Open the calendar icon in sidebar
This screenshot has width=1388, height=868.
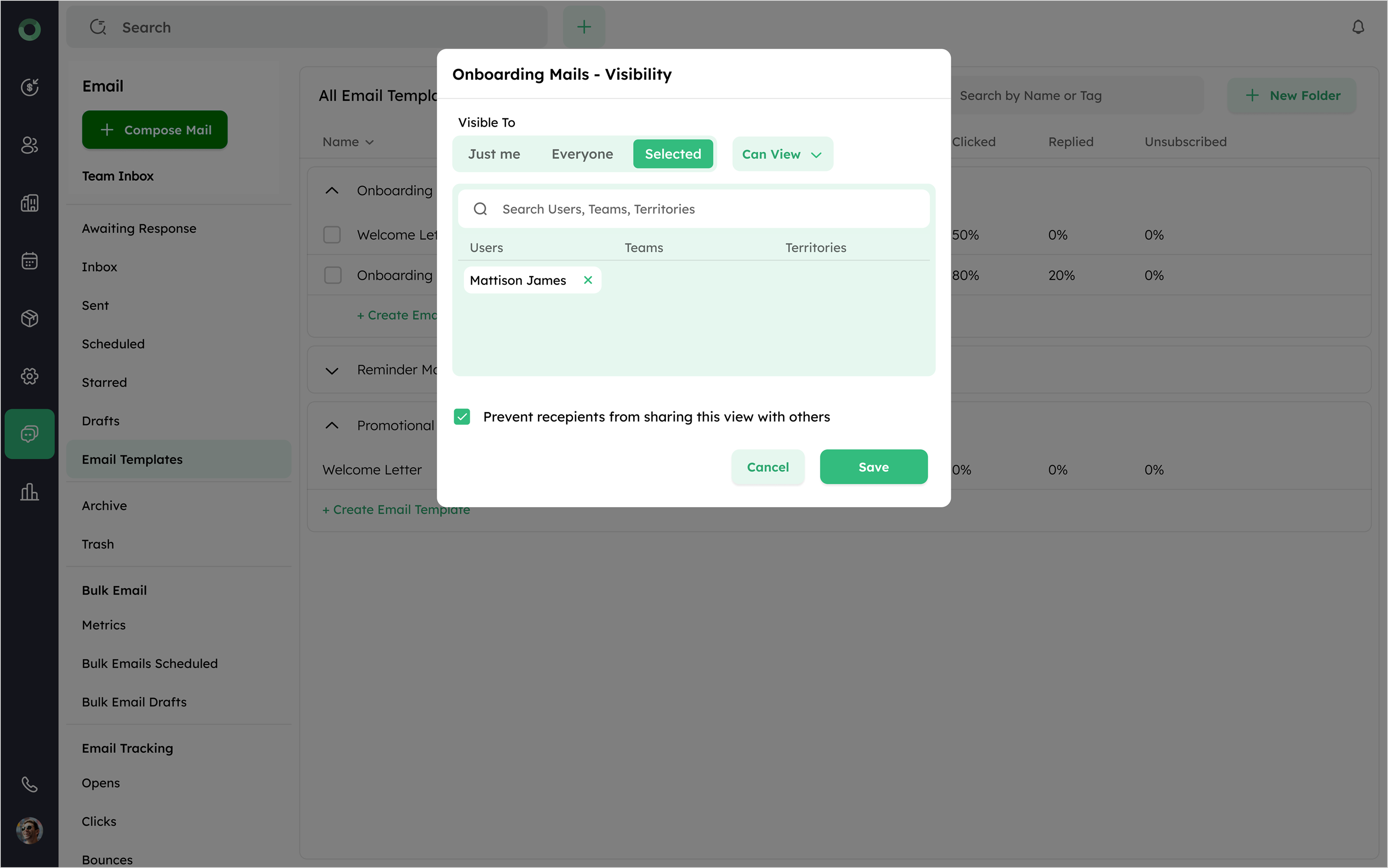(x=29, y=261)
